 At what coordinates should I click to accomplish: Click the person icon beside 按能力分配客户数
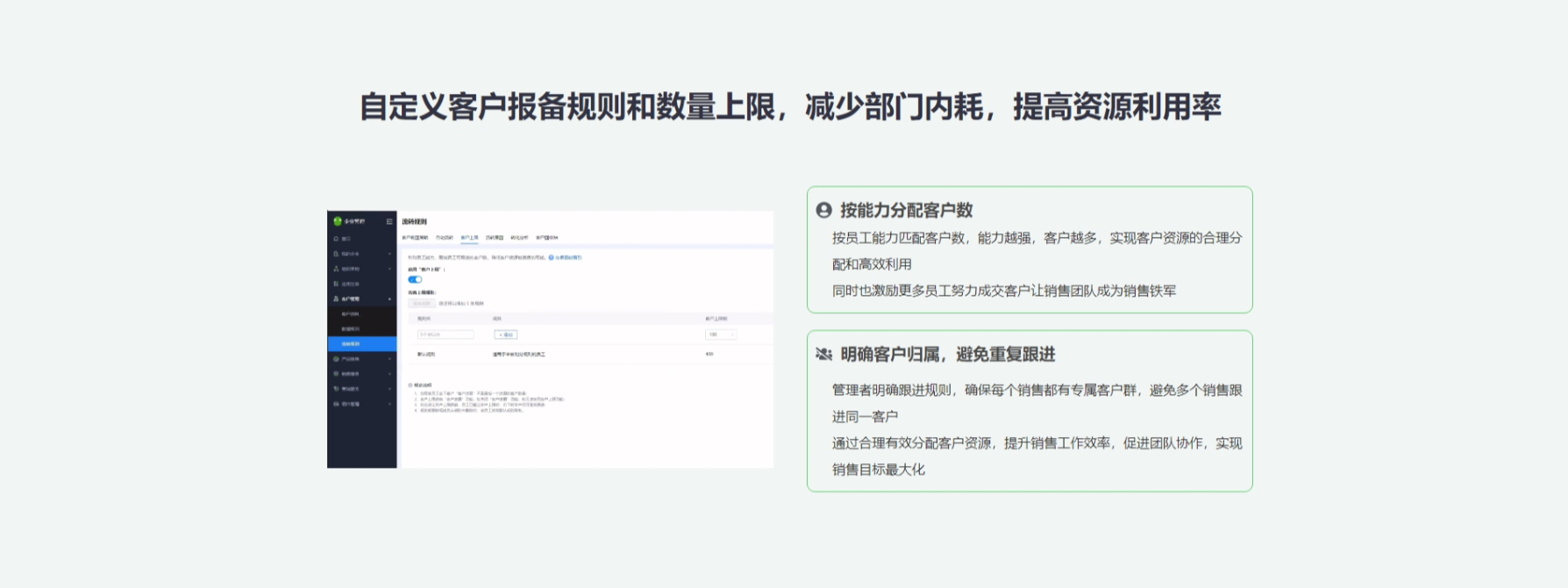tap(823, 211)
